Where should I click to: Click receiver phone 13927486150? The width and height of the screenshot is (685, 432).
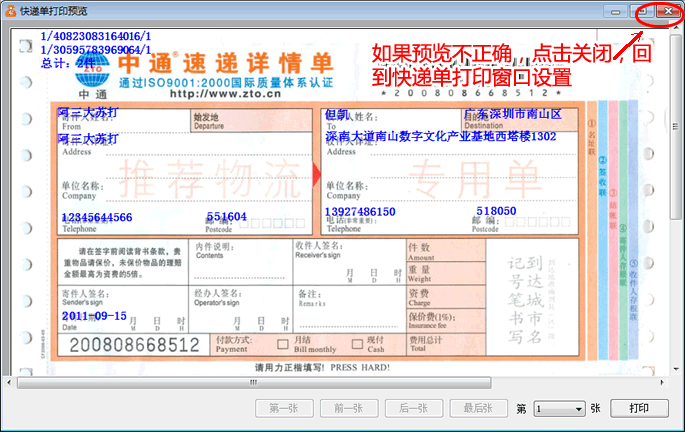(x=360, y=212)
